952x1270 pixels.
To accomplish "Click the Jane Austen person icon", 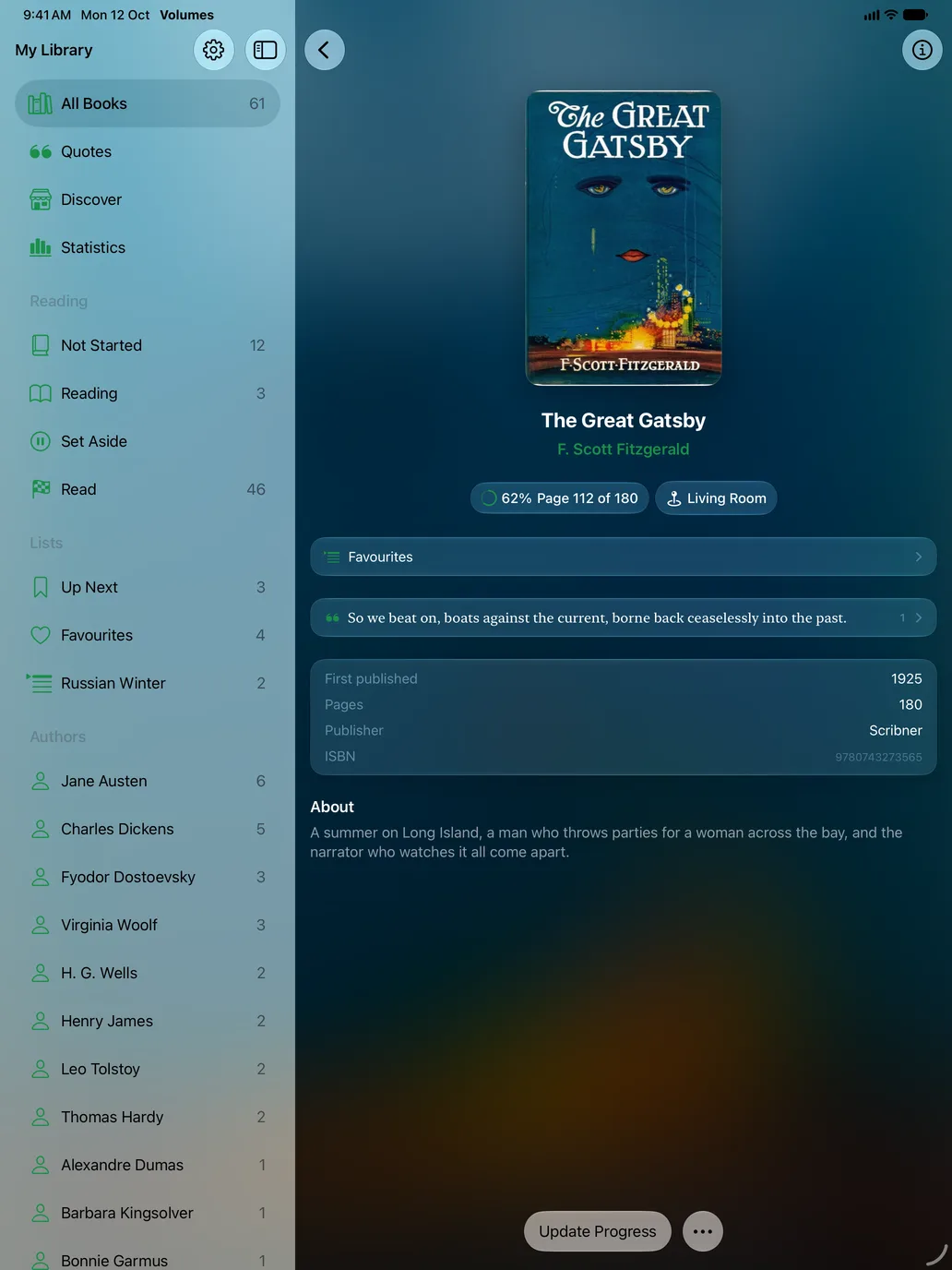I will point(41,781).
